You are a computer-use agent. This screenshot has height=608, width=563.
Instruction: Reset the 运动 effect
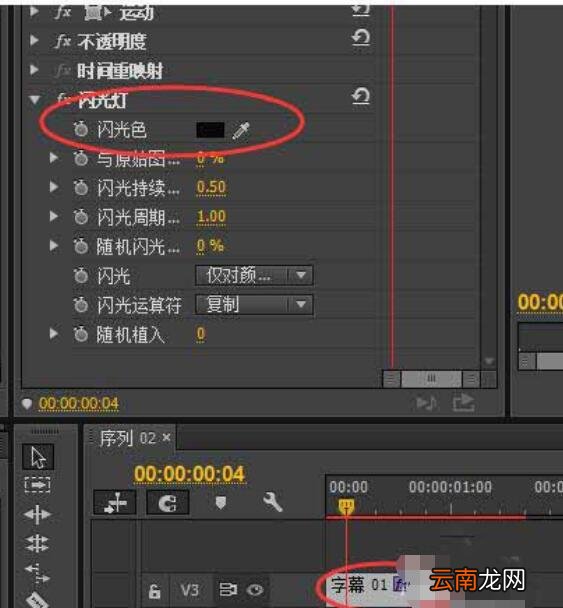tap(361, 10)
